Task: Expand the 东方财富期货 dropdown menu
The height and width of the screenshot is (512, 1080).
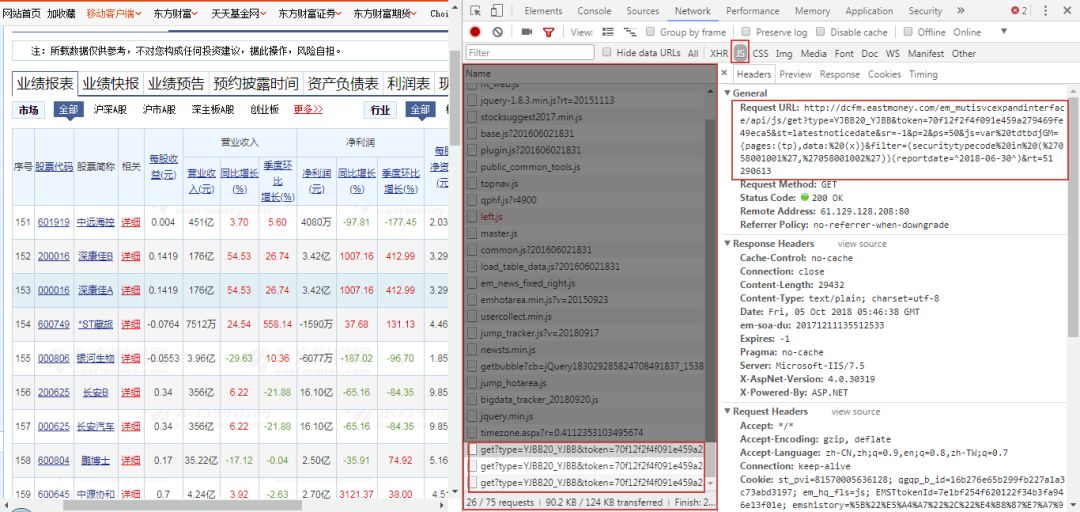Action: point(385,13)
